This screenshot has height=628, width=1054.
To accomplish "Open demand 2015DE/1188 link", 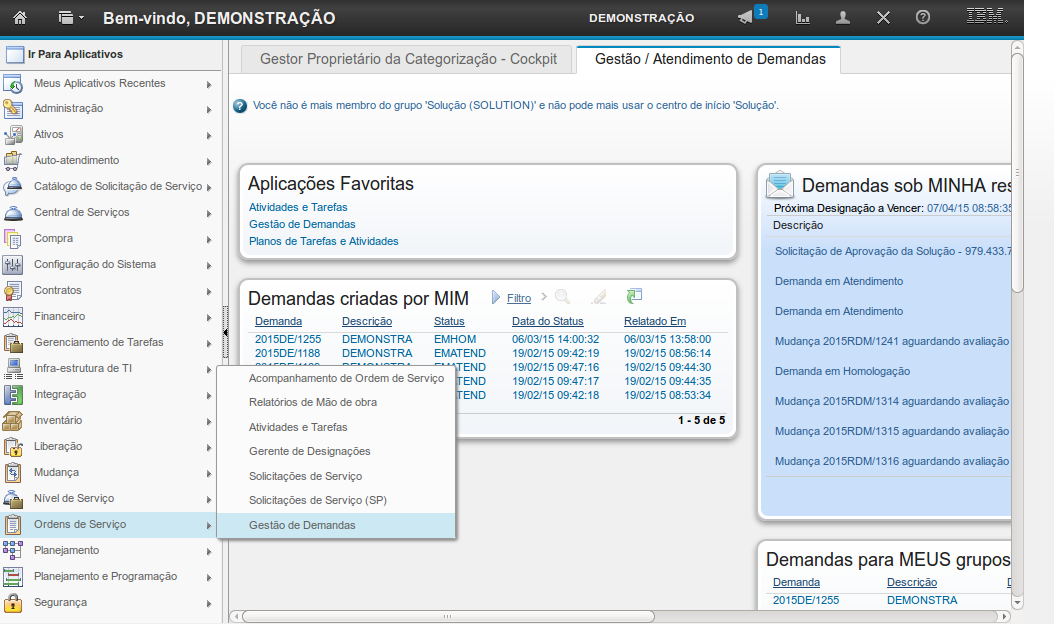I will [x=287, y=353].
